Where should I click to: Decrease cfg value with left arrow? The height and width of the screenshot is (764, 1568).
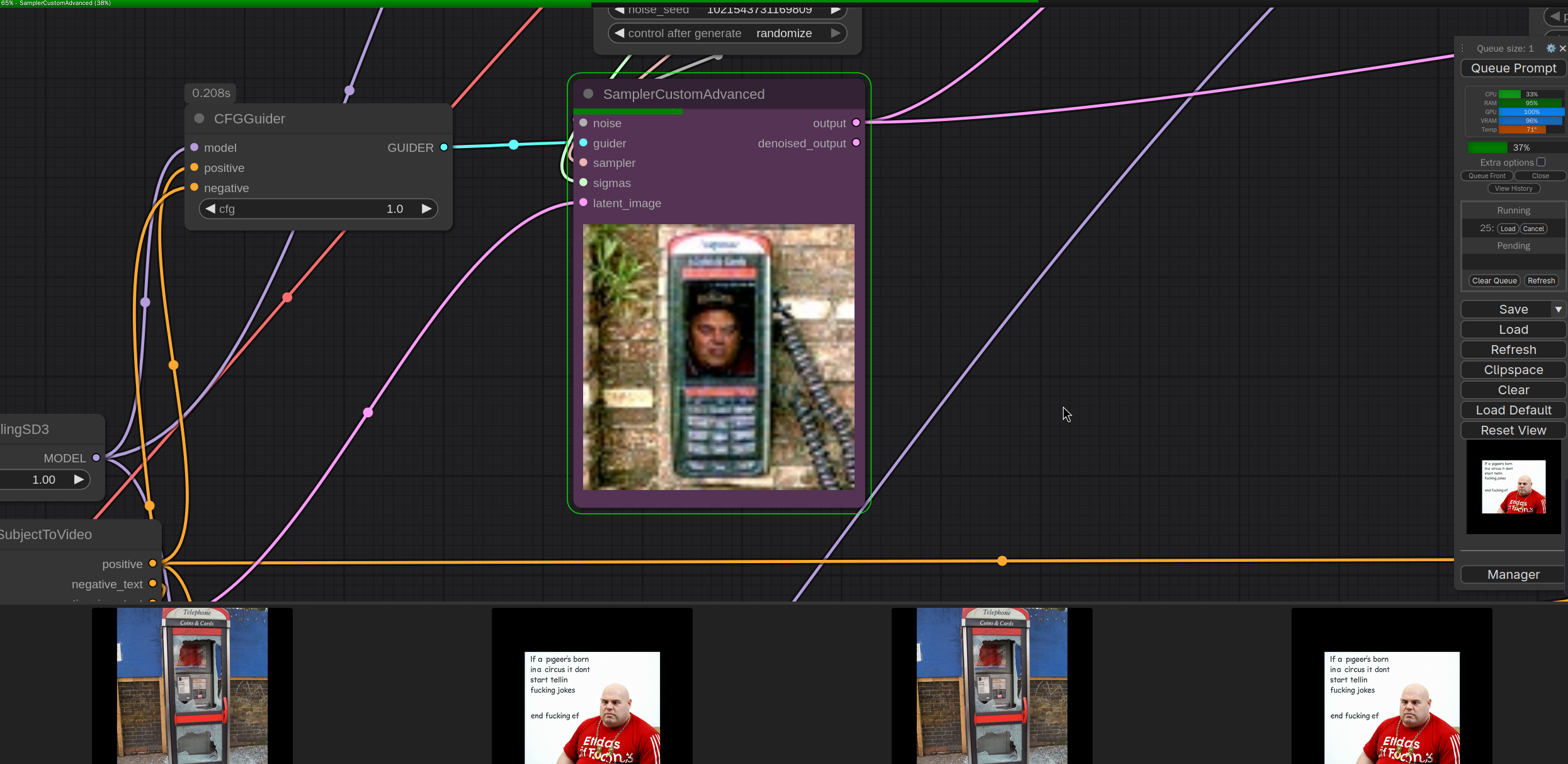click(210, 208)
